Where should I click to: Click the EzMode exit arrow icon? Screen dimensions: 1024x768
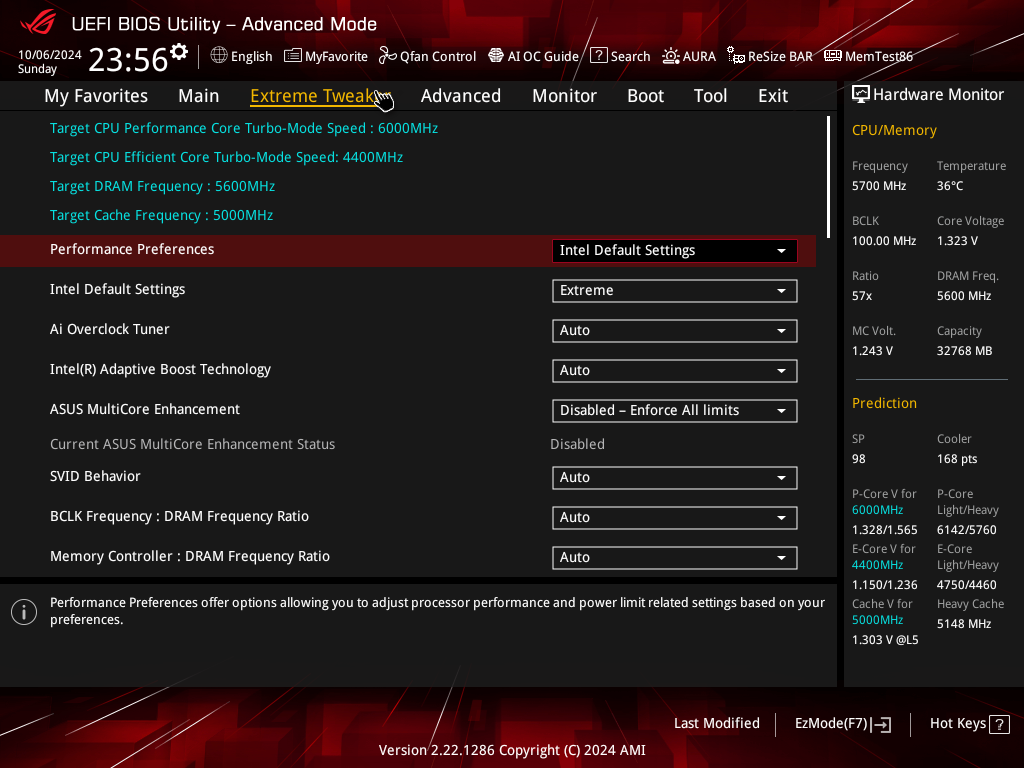[x=882, y=724]
